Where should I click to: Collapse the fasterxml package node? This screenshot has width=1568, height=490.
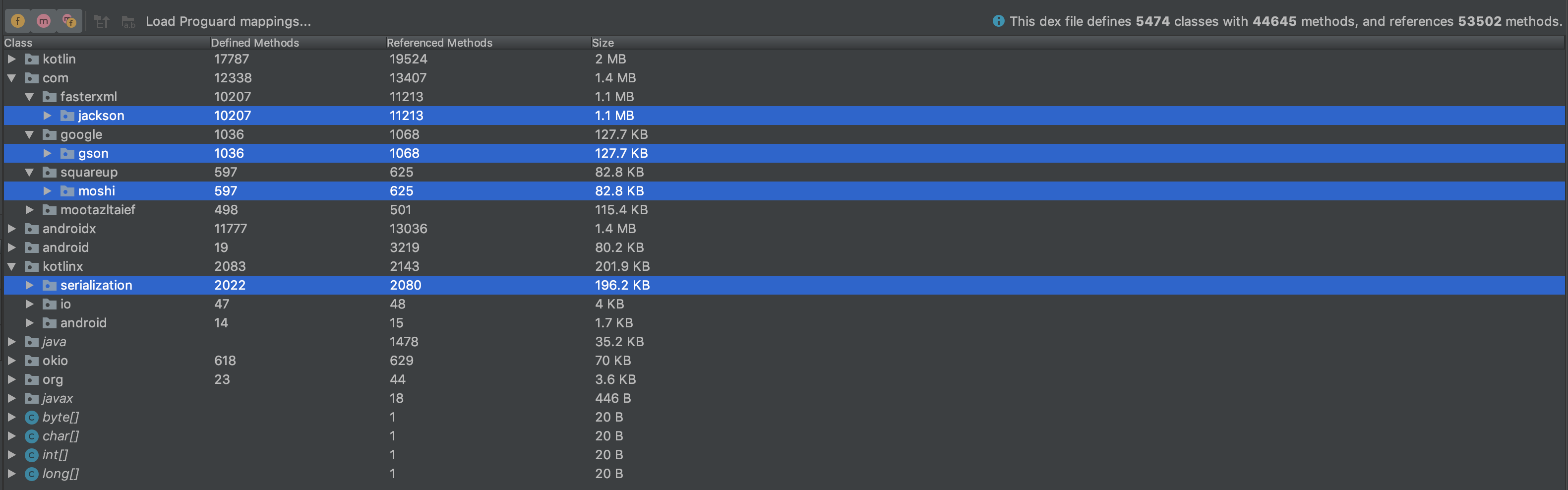coord(29,97)
